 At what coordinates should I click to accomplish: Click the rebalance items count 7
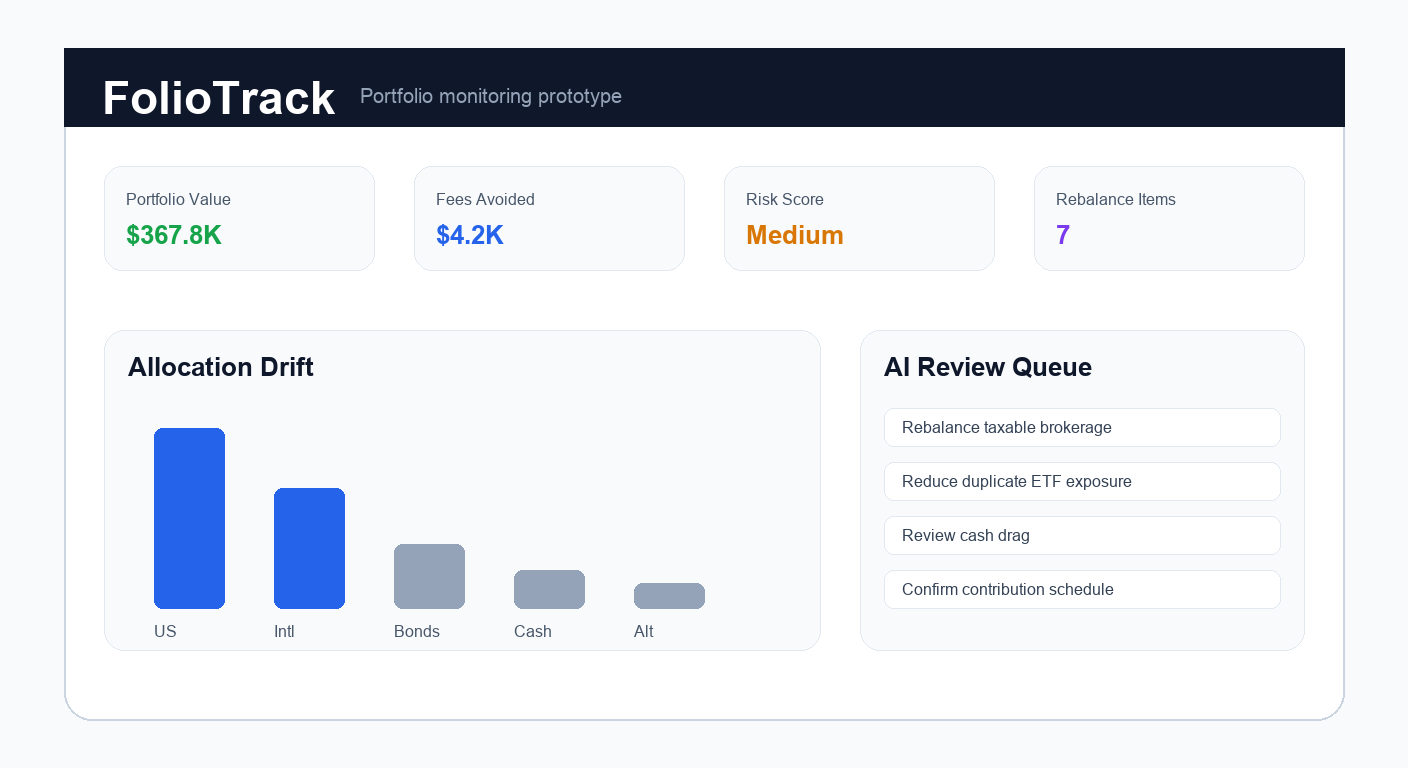click(x=1063, y=235)
